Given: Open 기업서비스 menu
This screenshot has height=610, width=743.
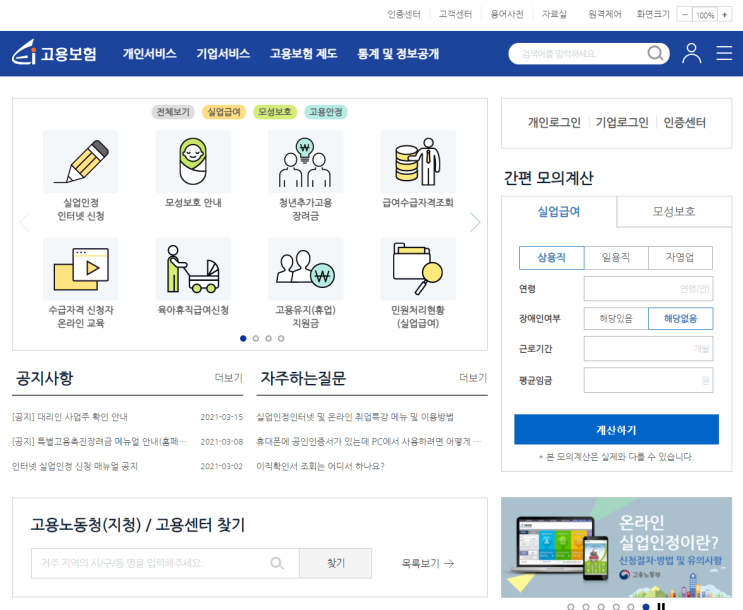Looking at the screenshot, I should tap(223, 54).
